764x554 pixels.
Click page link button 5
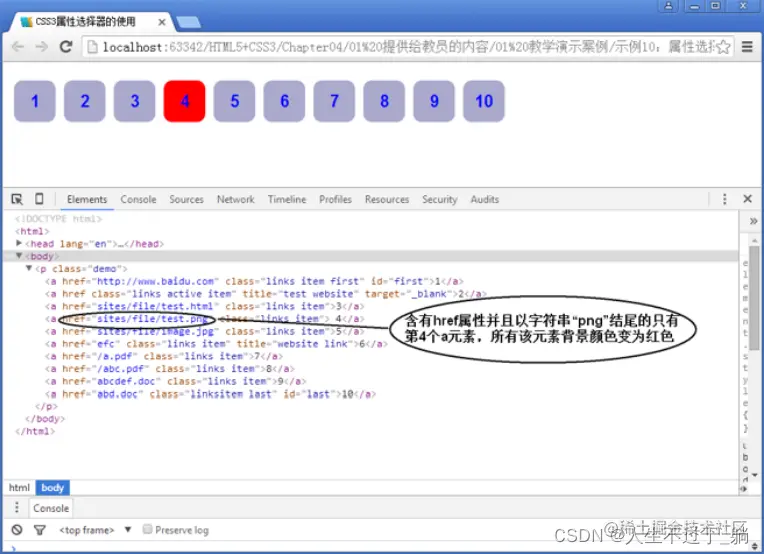[x=234, y=101]
